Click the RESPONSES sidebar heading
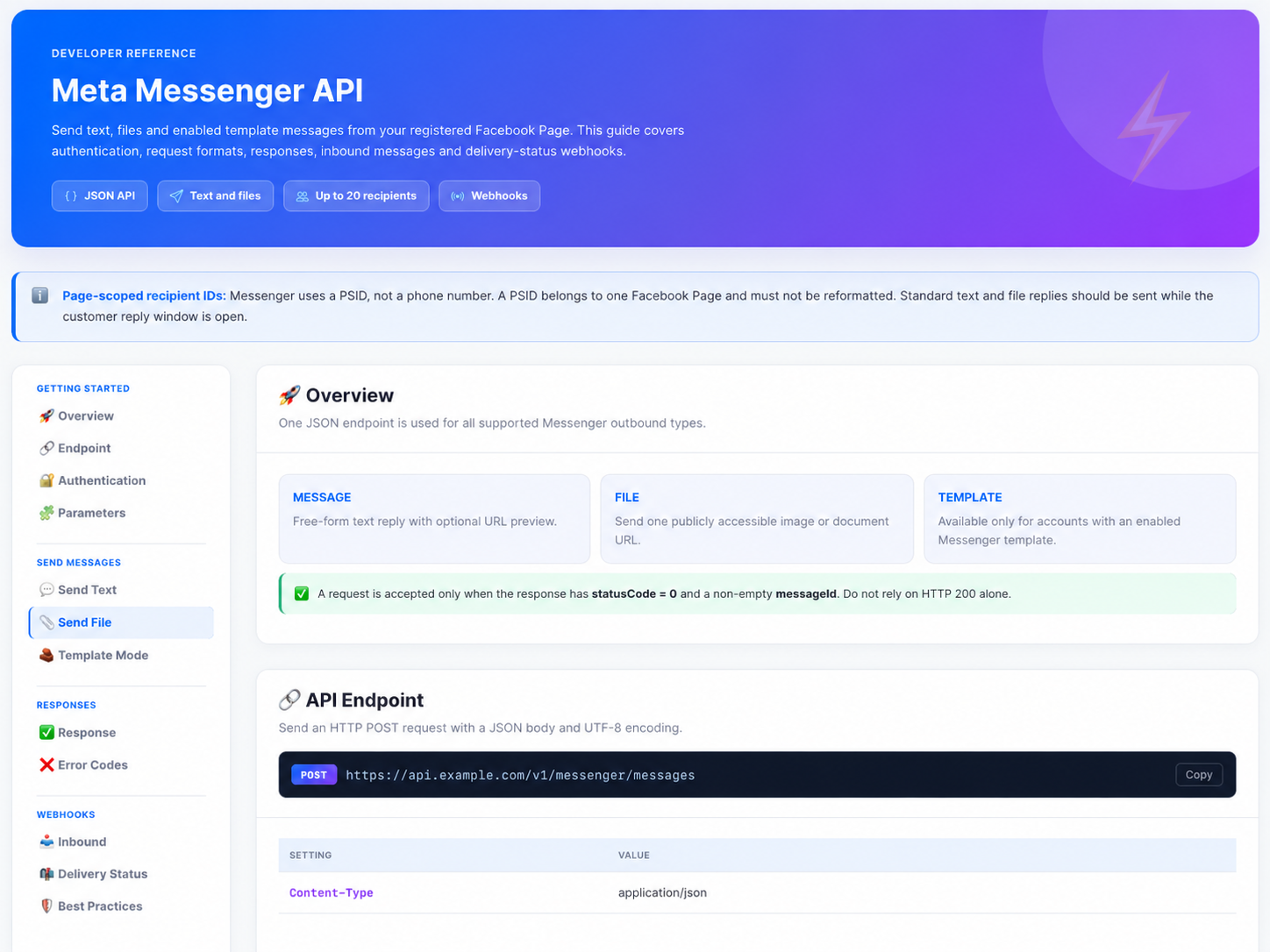Image resolution: width=1270 pixels, height=952 pixels. click(x=67, y=705)
